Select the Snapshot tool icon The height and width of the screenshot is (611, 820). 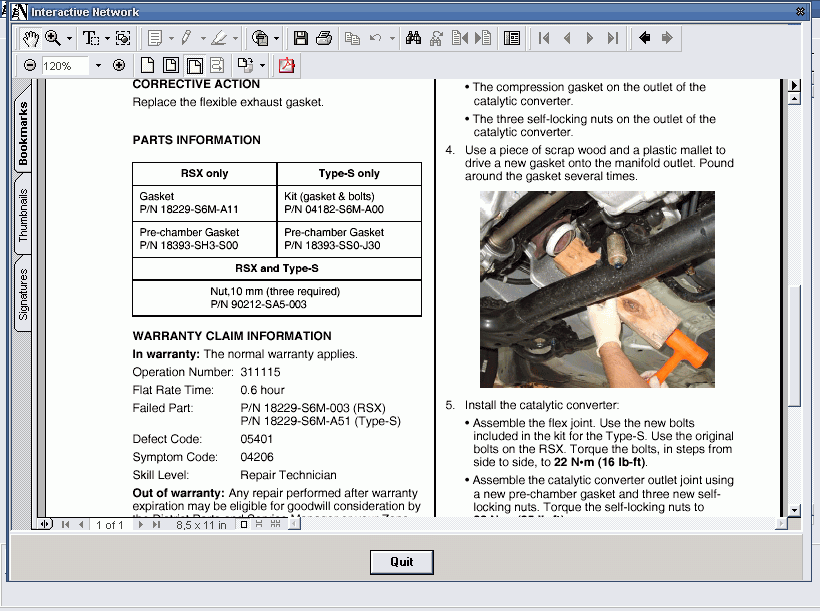coord(123,38)
